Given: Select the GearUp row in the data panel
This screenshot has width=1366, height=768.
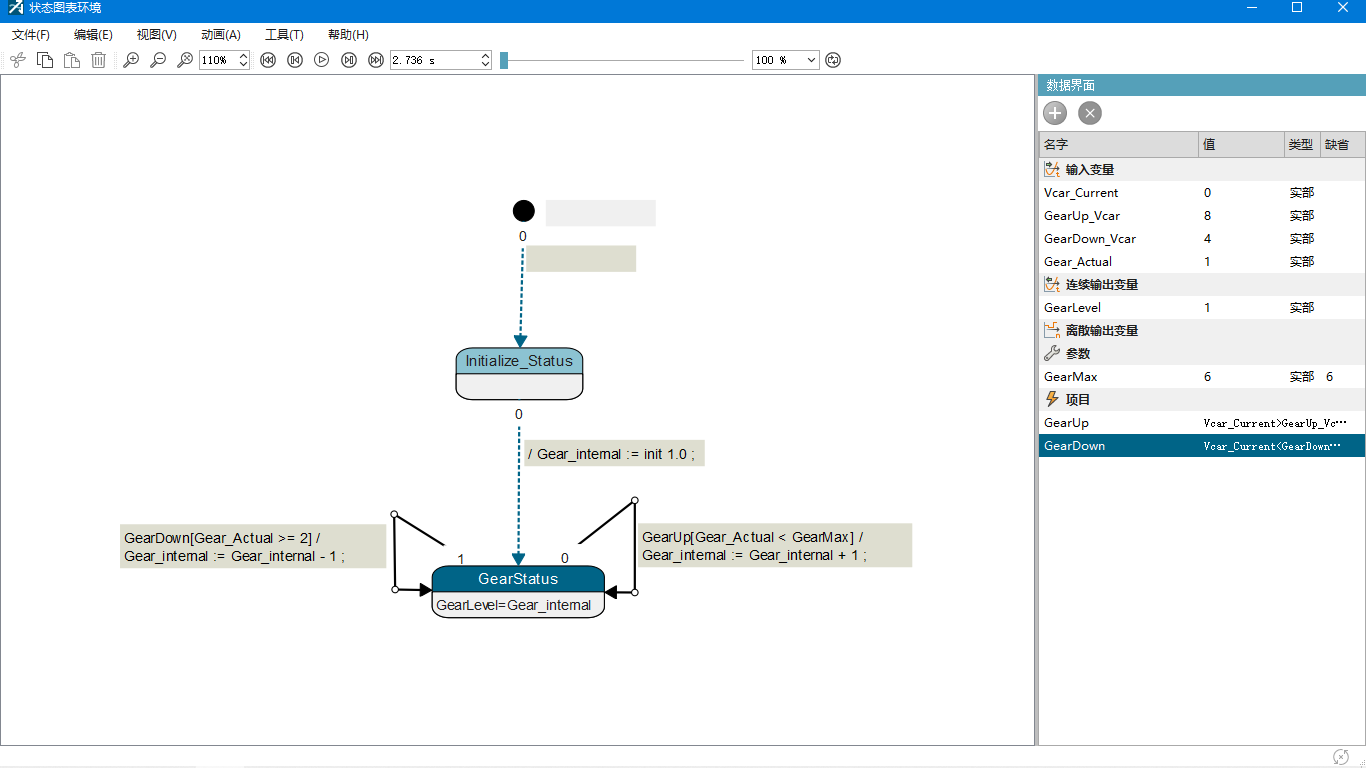Looking at the screenshot, I should (x=1100, y=422).
